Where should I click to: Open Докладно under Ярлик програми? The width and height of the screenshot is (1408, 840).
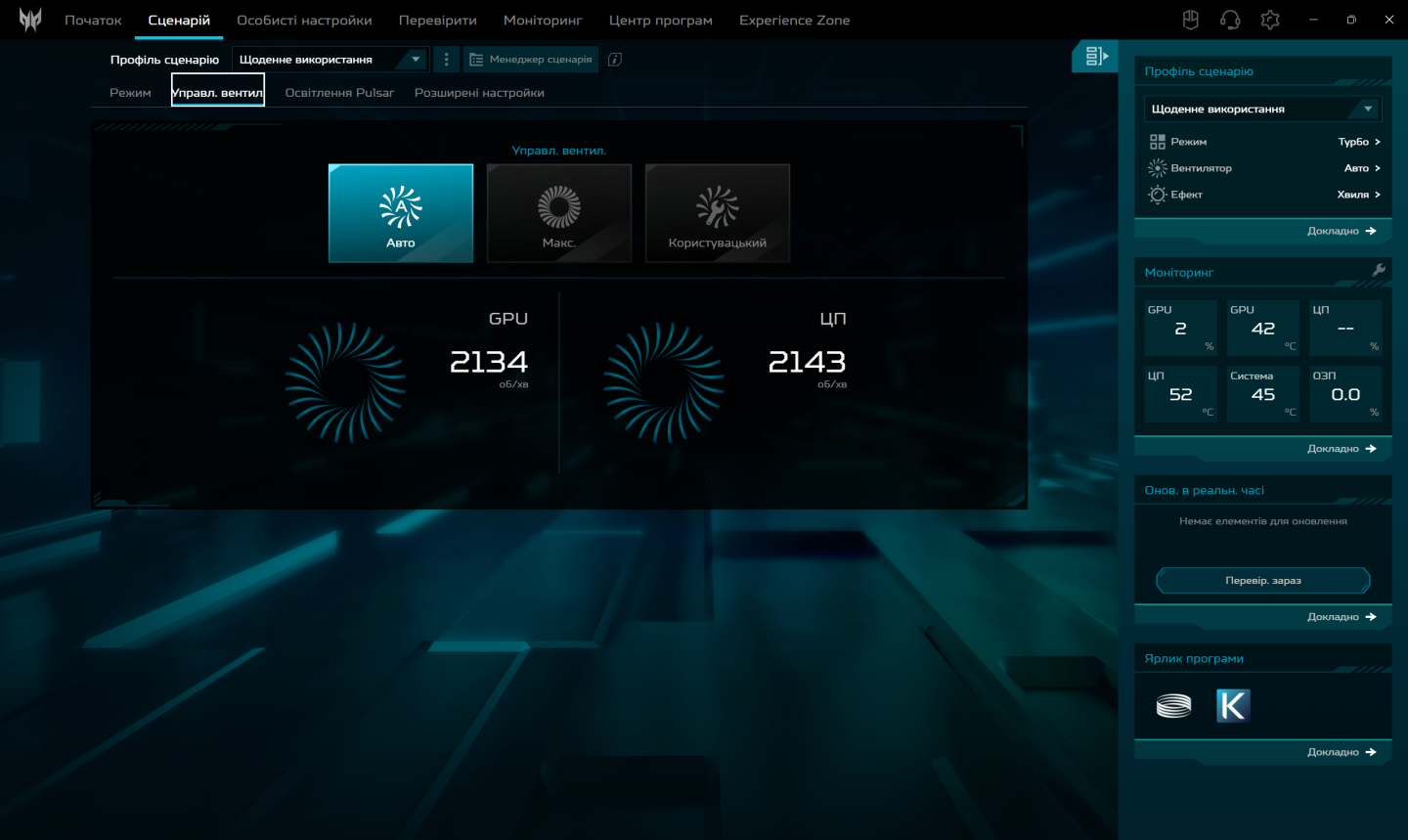click(x=1342, y=752)
